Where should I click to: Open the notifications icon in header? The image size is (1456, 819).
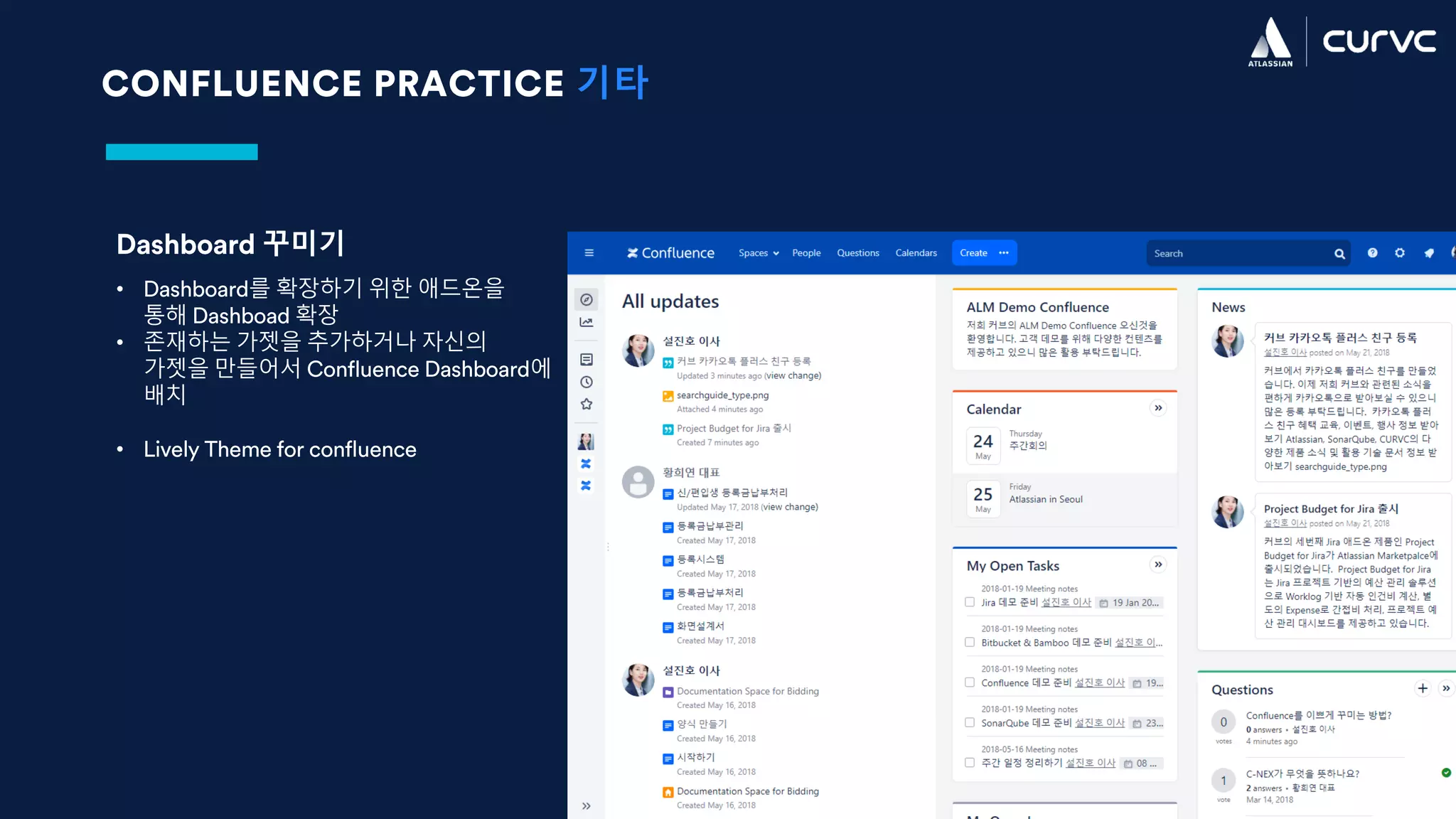tap(1429, 253)
